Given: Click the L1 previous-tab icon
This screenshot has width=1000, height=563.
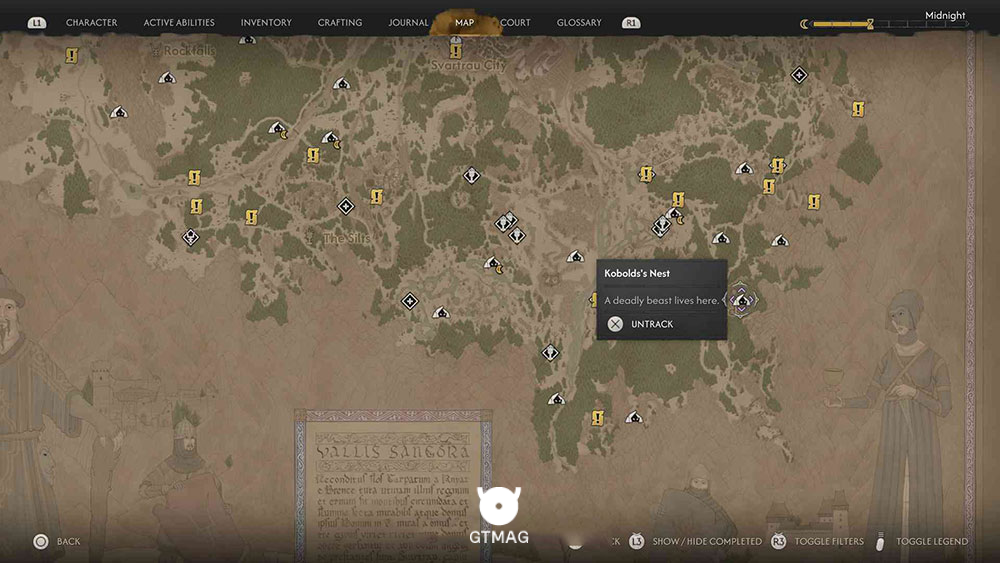Looking at the screenshot, I should [36, 23].
